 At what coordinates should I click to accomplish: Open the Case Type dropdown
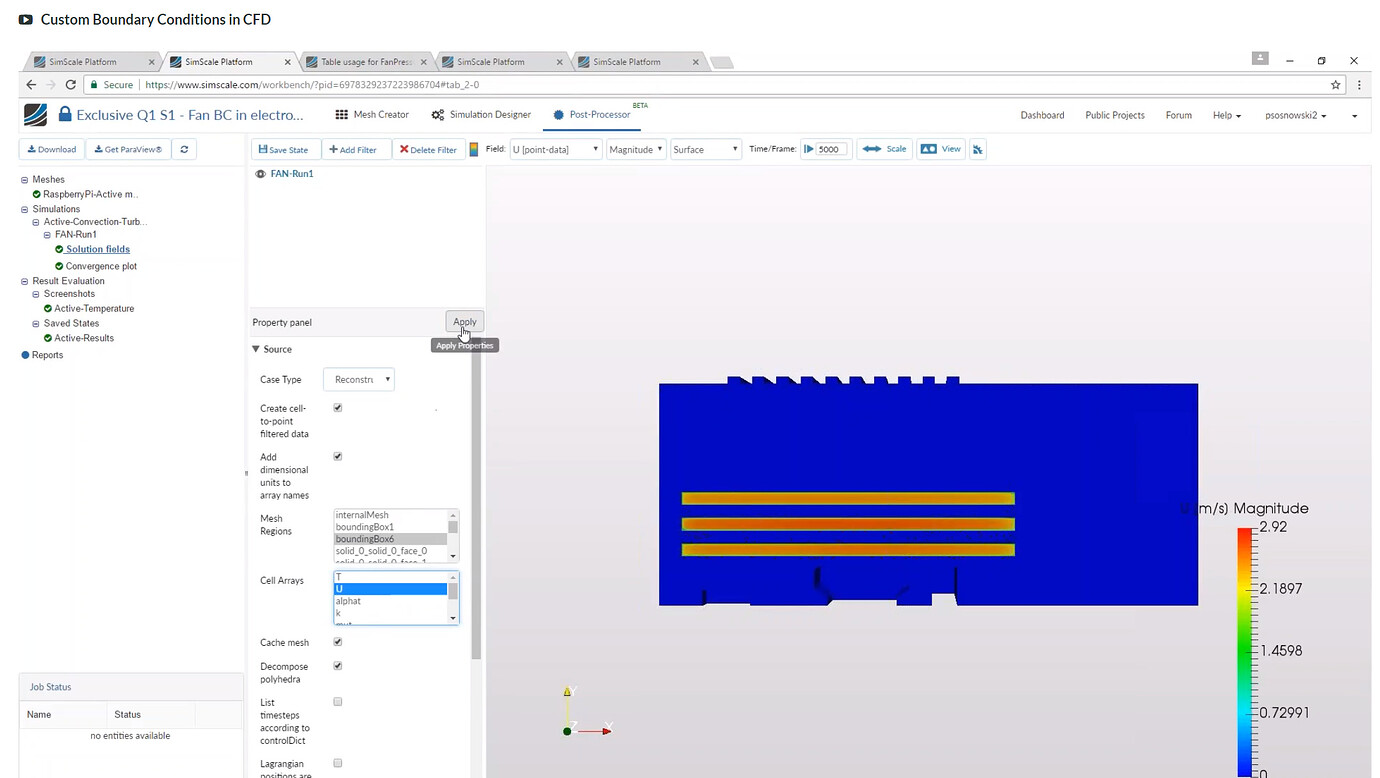358,379
